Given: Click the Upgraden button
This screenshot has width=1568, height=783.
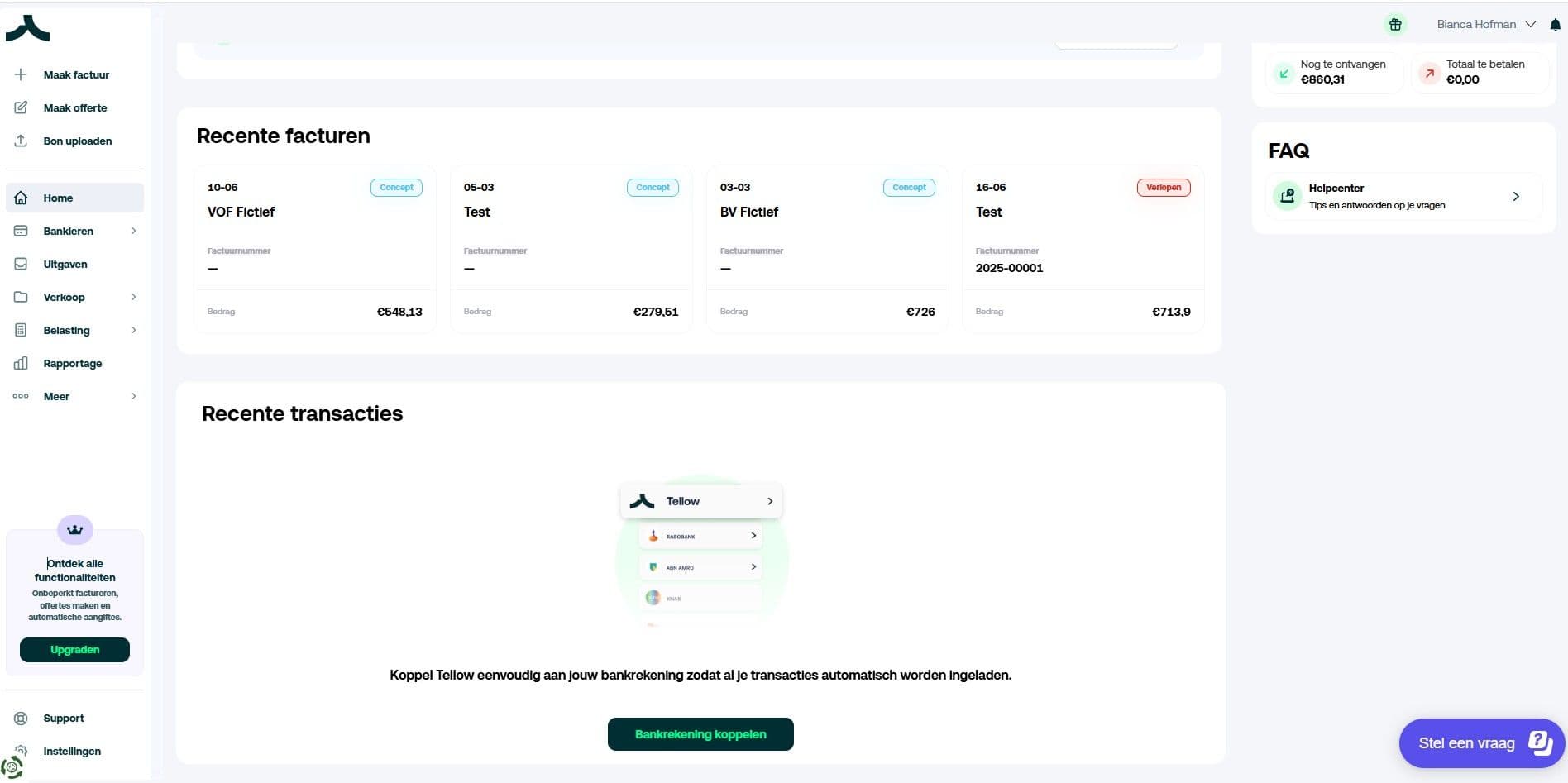Looking at the screenshot, I should tap(74, 650).
